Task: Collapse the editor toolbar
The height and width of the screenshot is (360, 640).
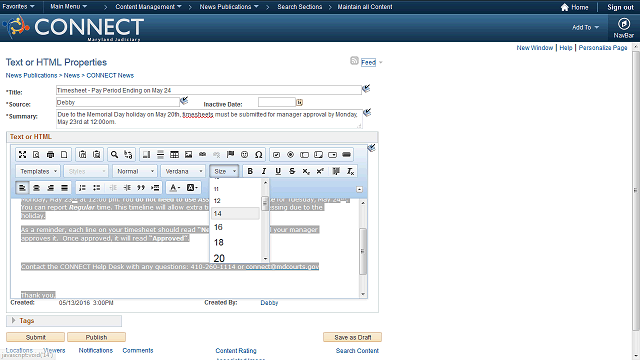Action: pyautogui.click(x=359, y=189)
